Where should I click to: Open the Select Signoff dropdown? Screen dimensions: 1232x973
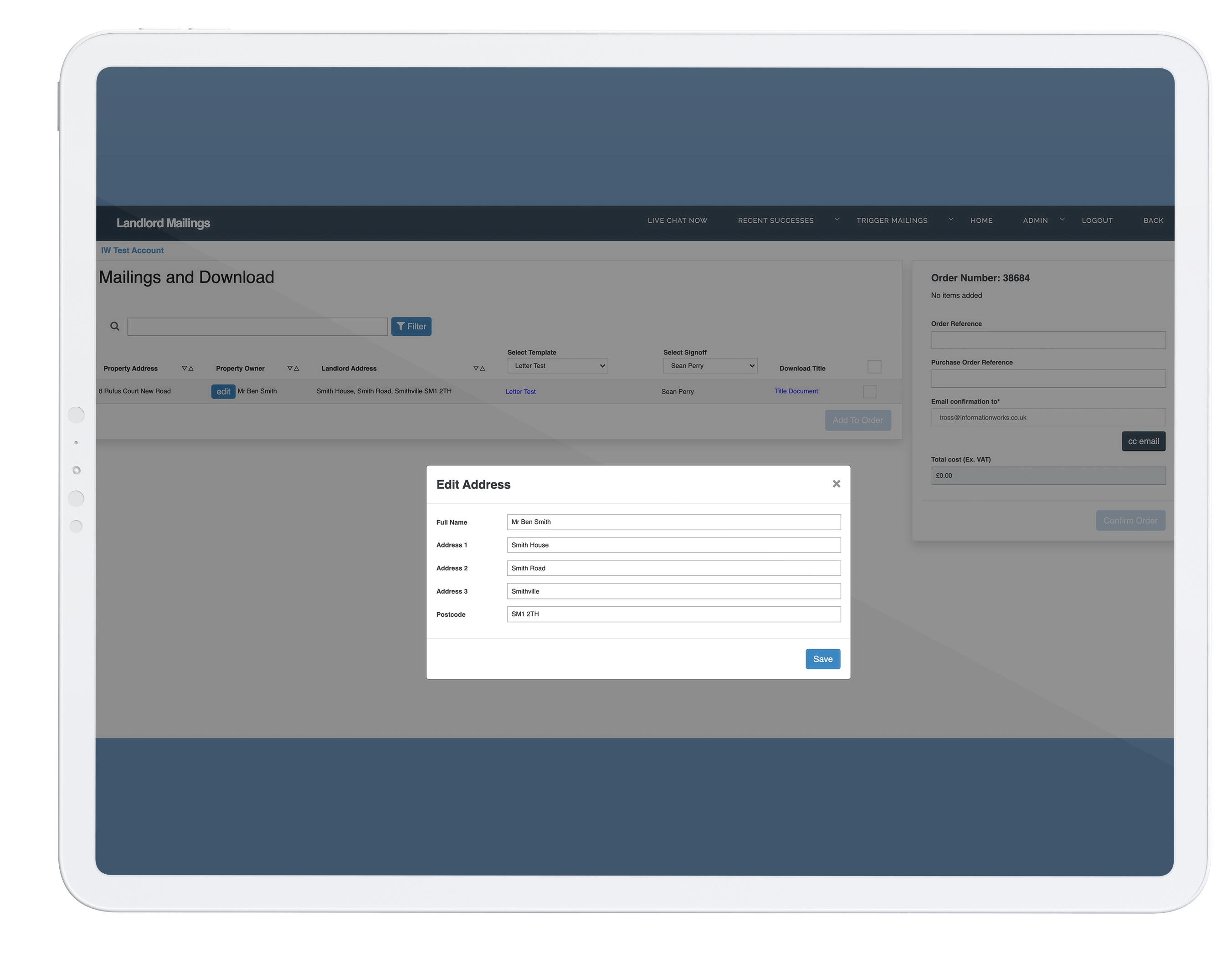pos(710,366)
